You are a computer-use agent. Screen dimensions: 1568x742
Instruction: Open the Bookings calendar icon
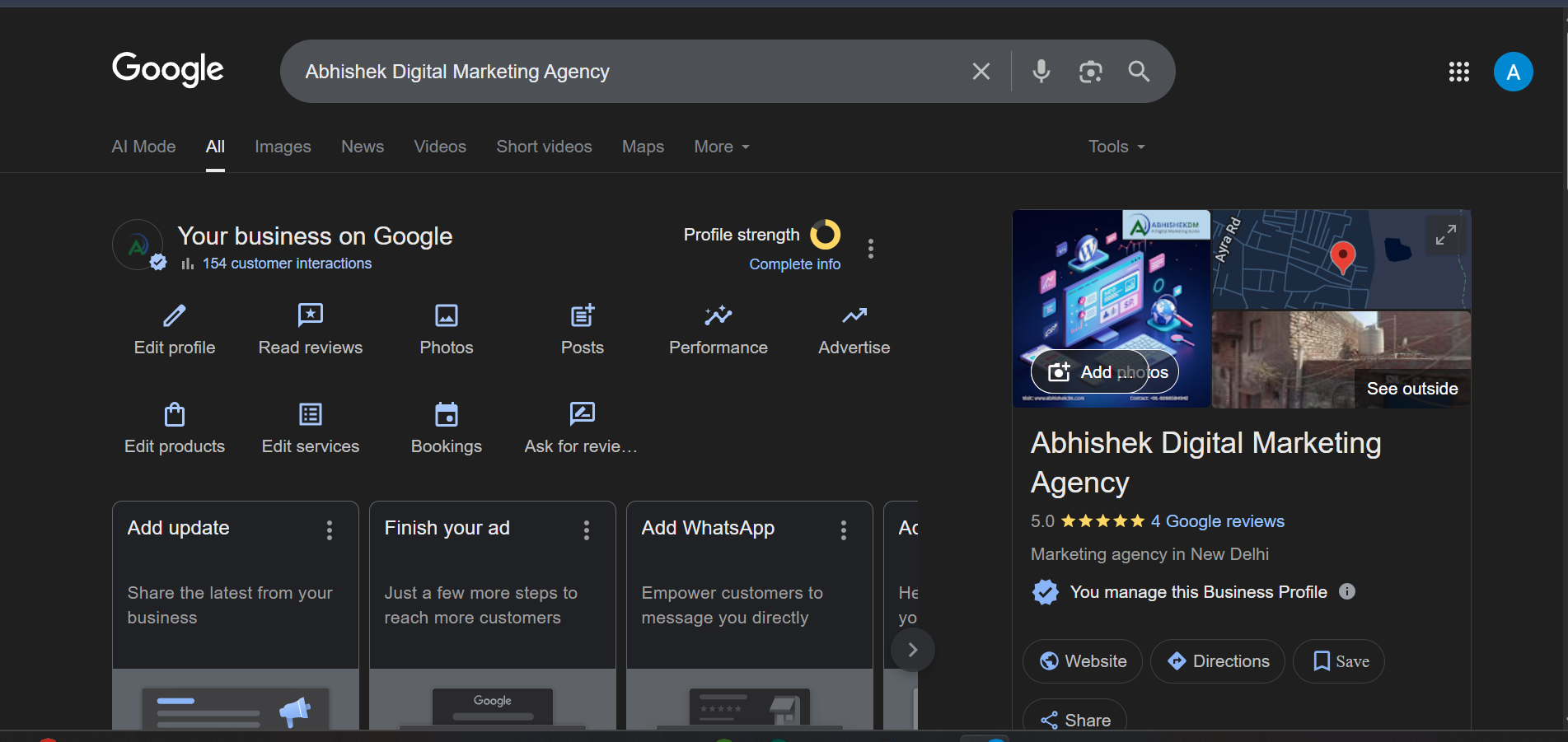pyautogui.click(x=446, y=414)
